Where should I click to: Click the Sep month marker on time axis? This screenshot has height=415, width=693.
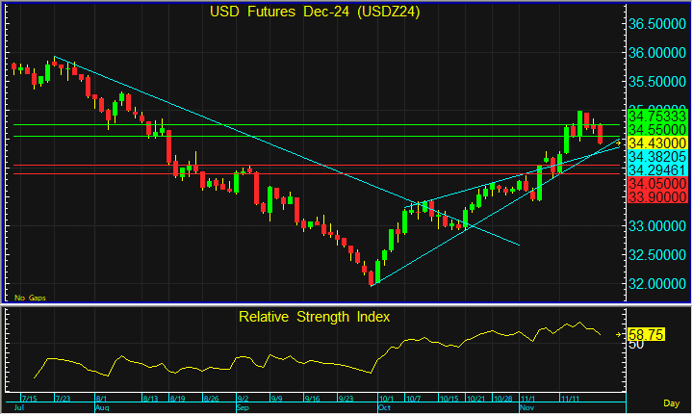tap(242, 409)
